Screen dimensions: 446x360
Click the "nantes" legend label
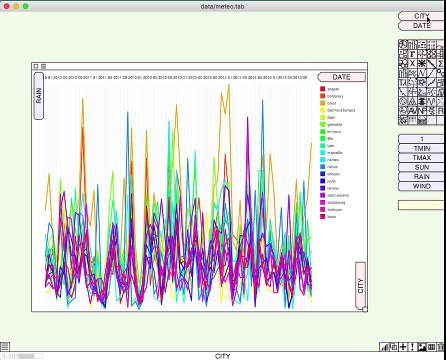333,160
